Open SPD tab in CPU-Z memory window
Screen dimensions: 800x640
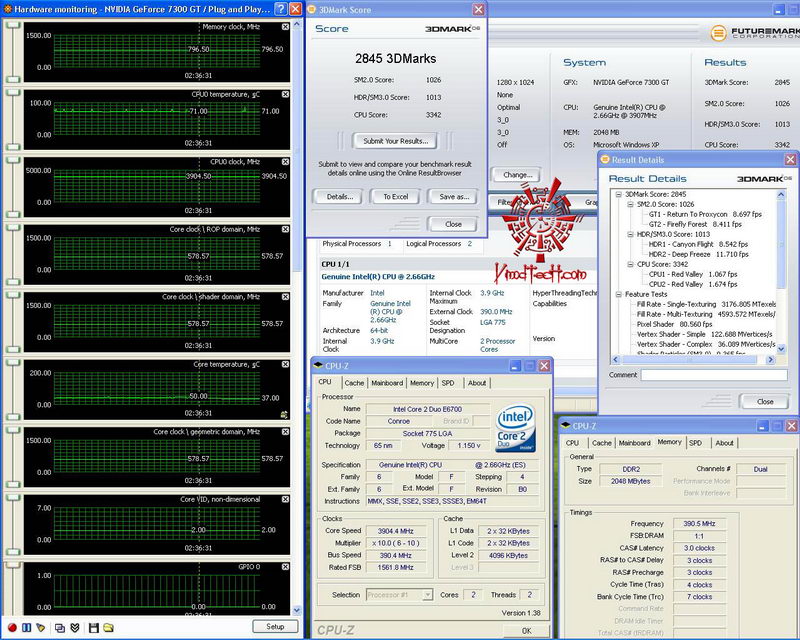point(695,443)
